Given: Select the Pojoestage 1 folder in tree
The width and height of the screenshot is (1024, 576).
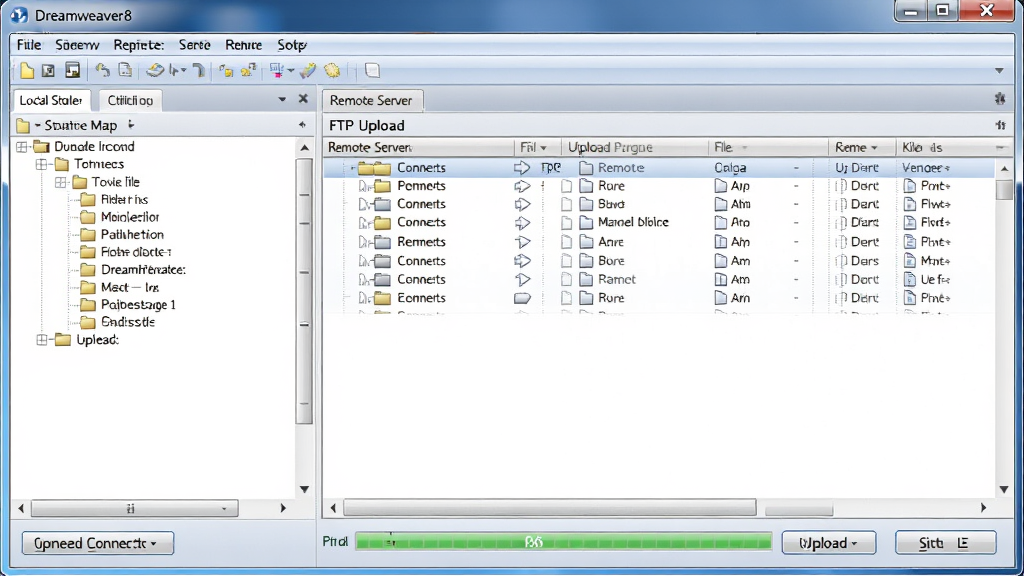Looking at the screenshot, I should click(138, 305).
